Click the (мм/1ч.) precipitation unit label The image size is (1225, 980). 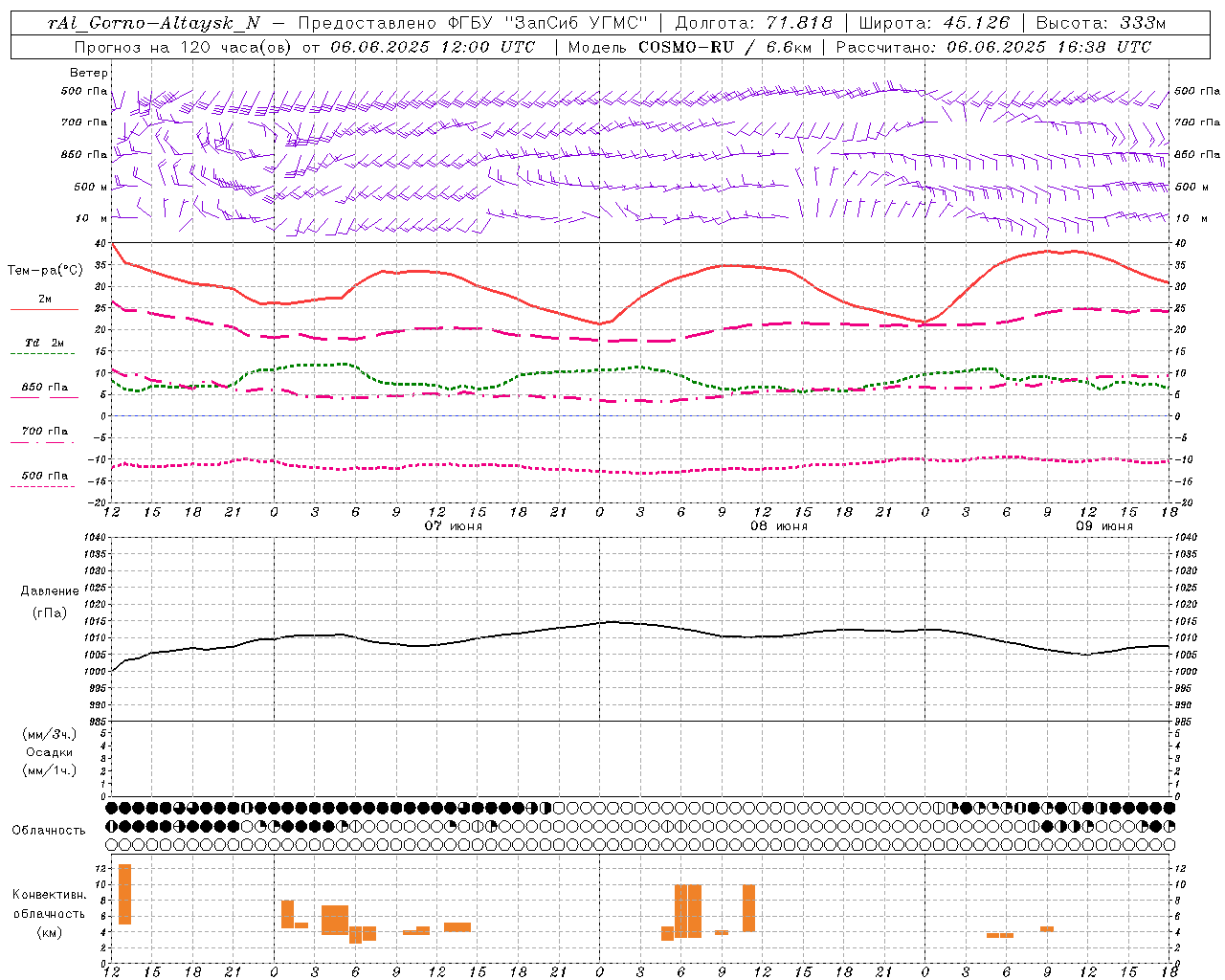(50, 770)
